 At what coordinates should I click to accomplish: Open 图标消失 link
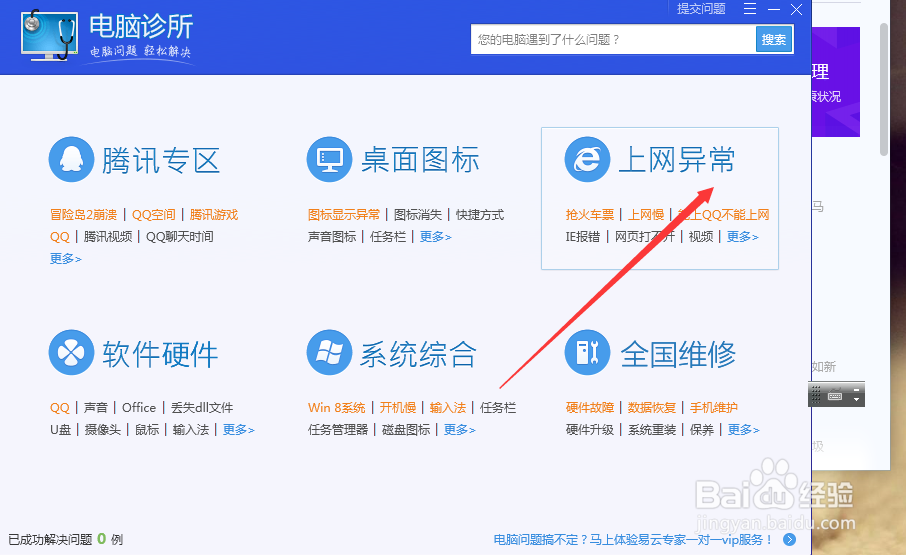[x=418, y=215]
